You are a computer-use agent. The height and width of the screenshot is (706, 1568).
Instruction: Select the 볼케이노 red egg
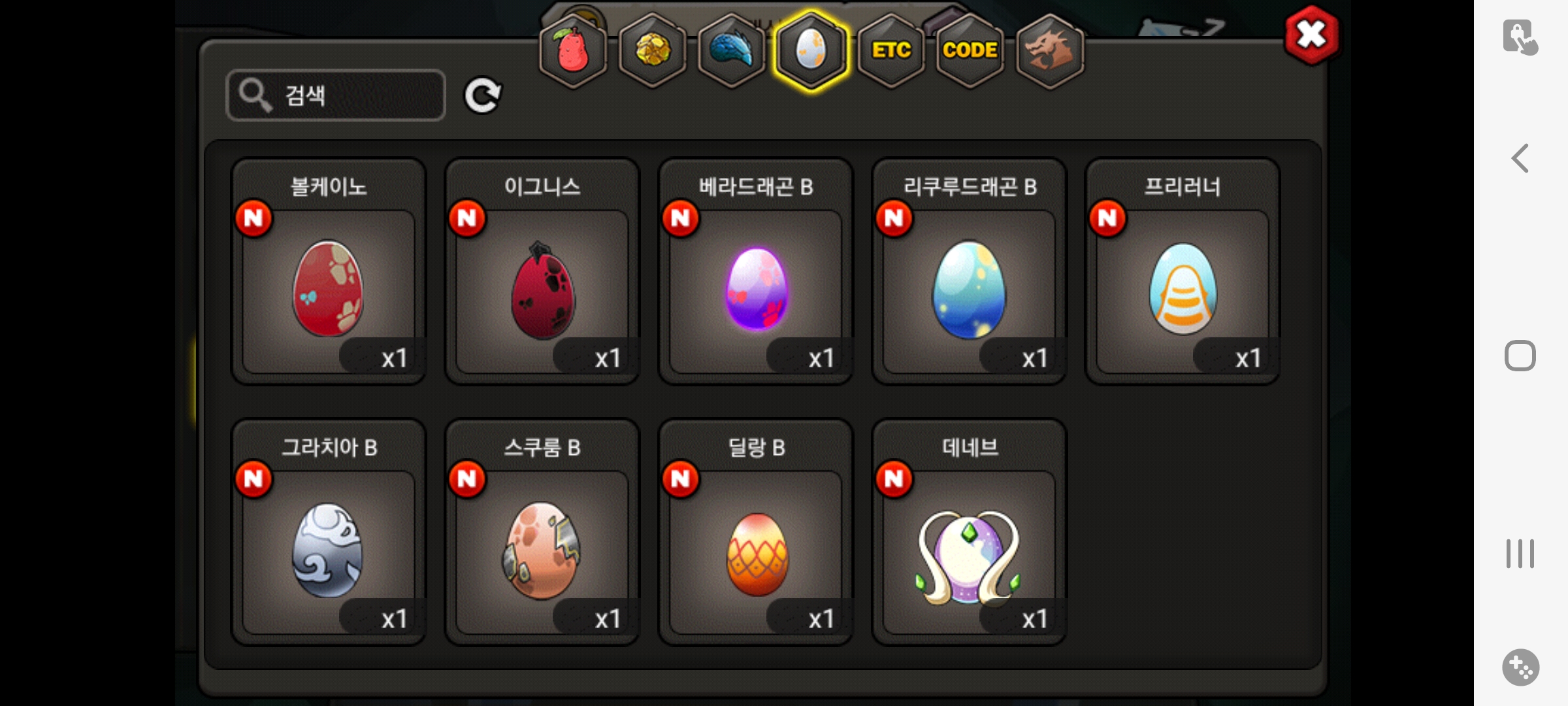click(x=329, y=271)
